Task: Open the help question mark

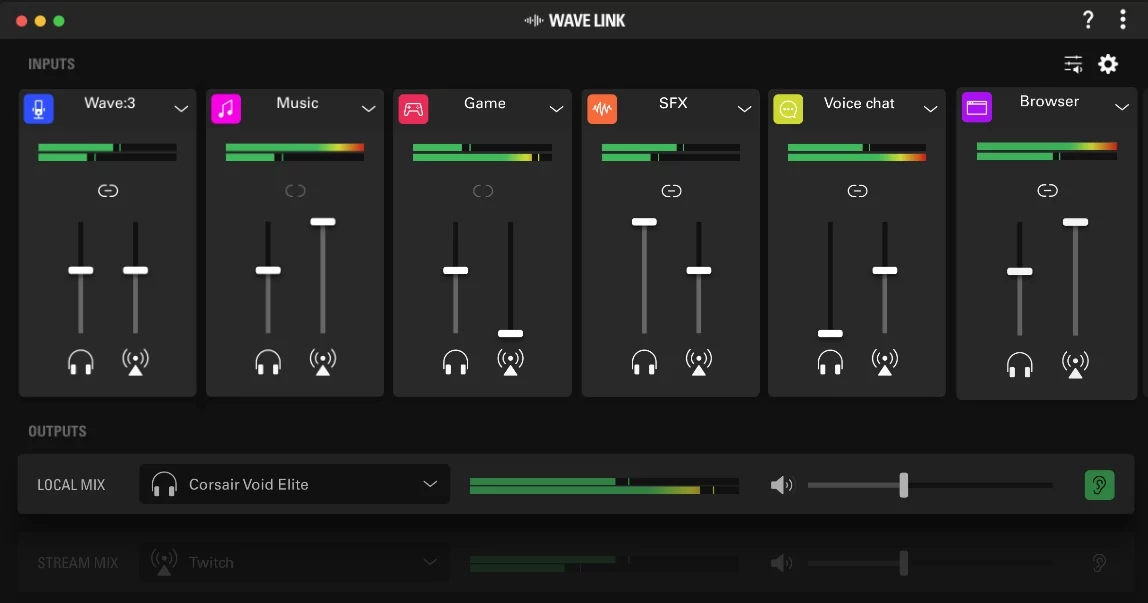Action: 1088,20
